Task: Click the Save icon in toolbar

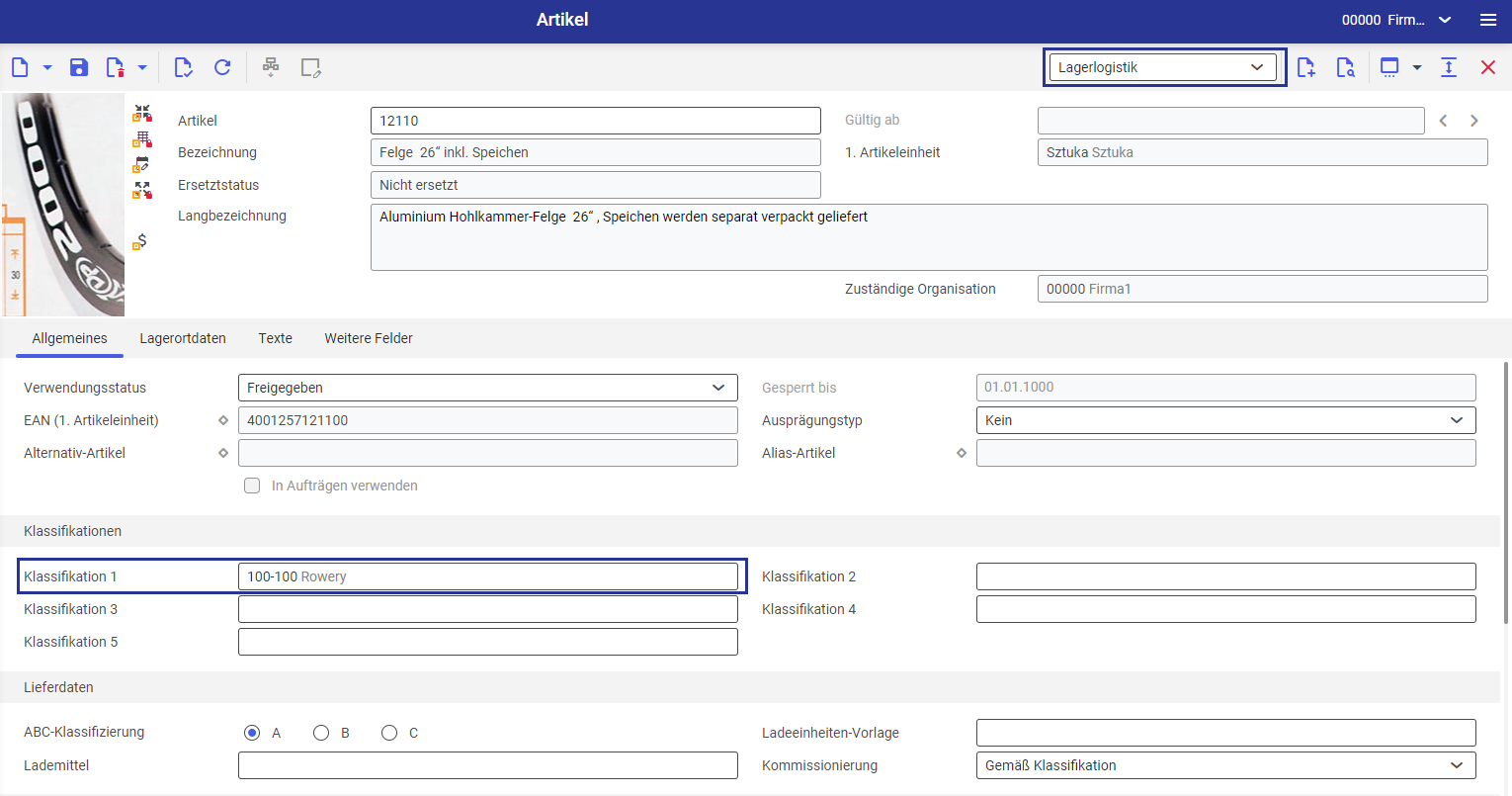Action: [79, 67]
